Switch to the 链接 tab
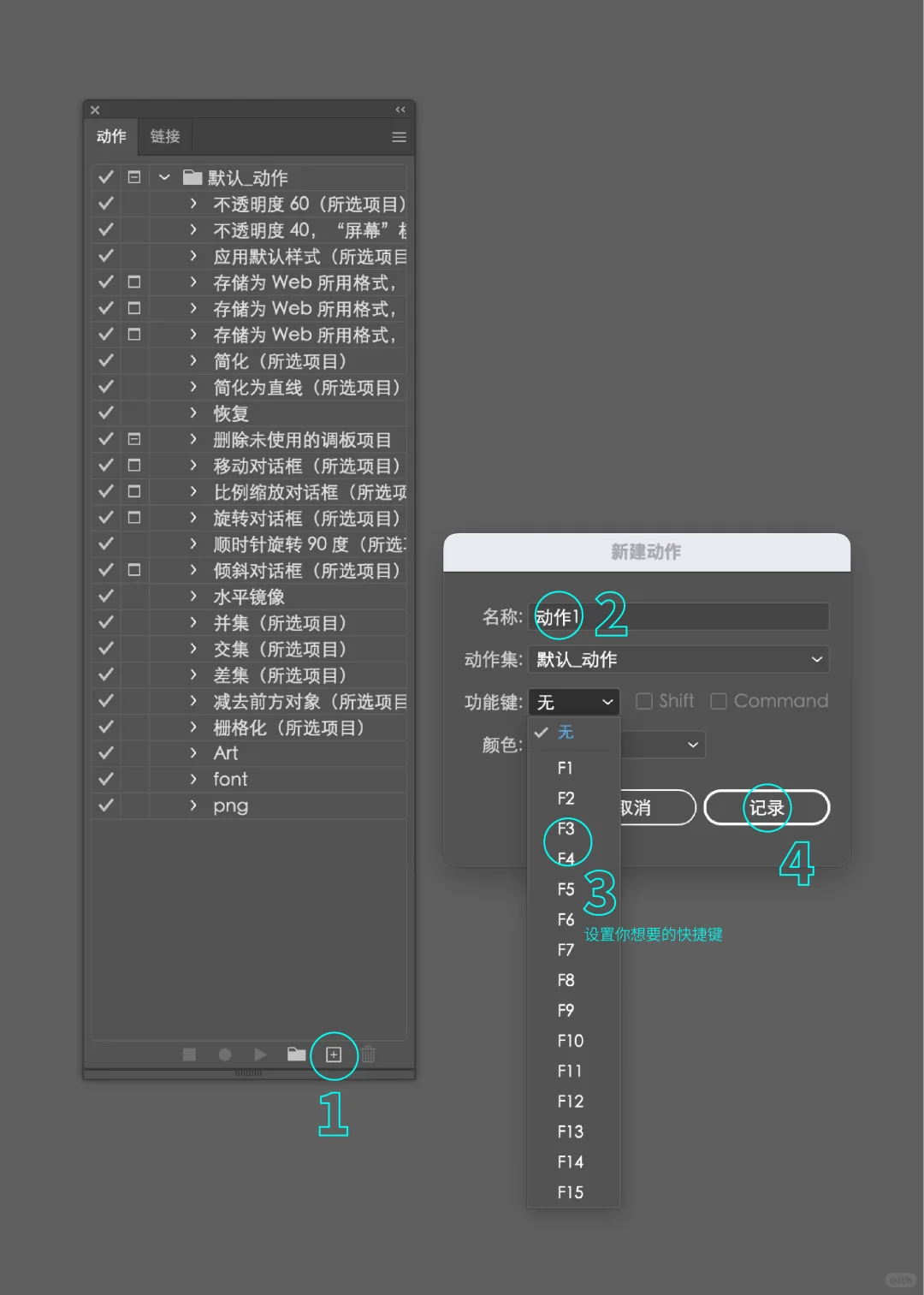Viewport: 924px width, 1295px height. pos(164,136)
